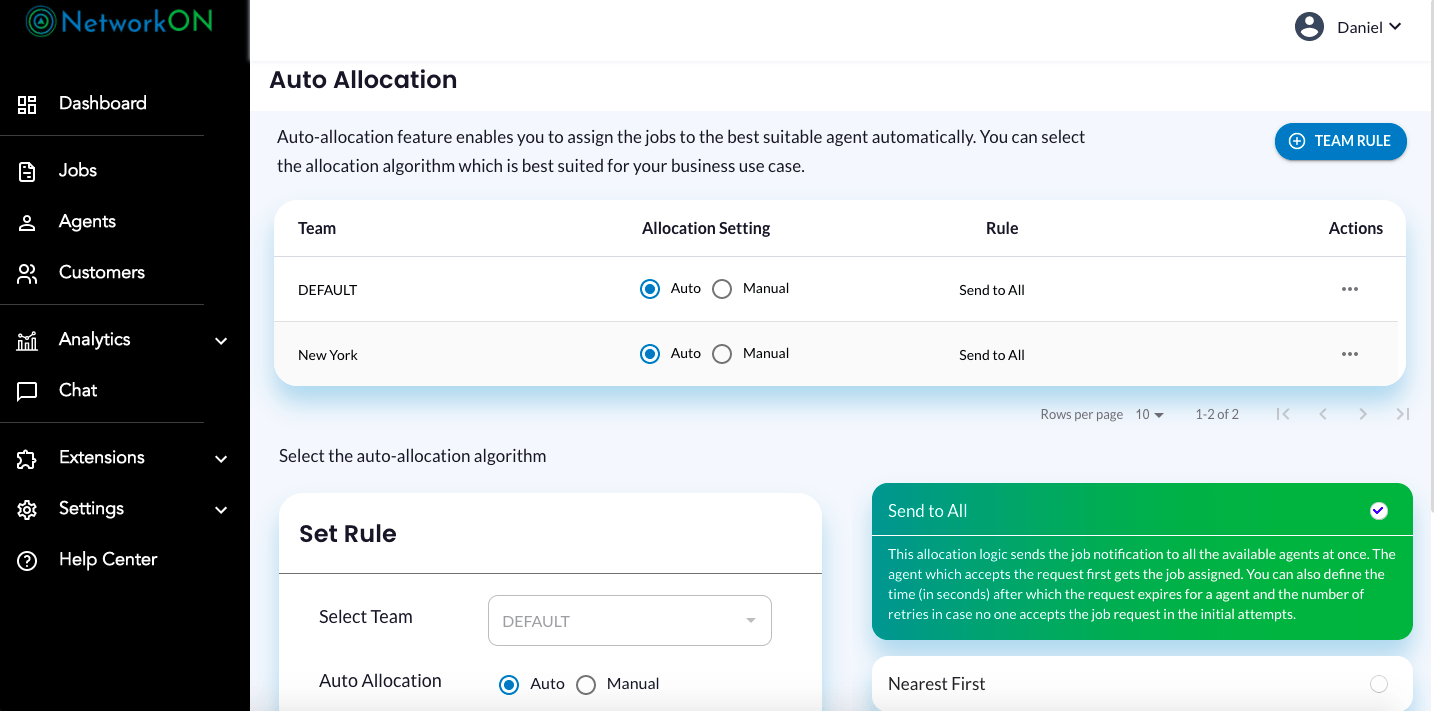1434x711 pixels.
Task: Select the Nearest First algorithm option
Action: coord(1378,684)
